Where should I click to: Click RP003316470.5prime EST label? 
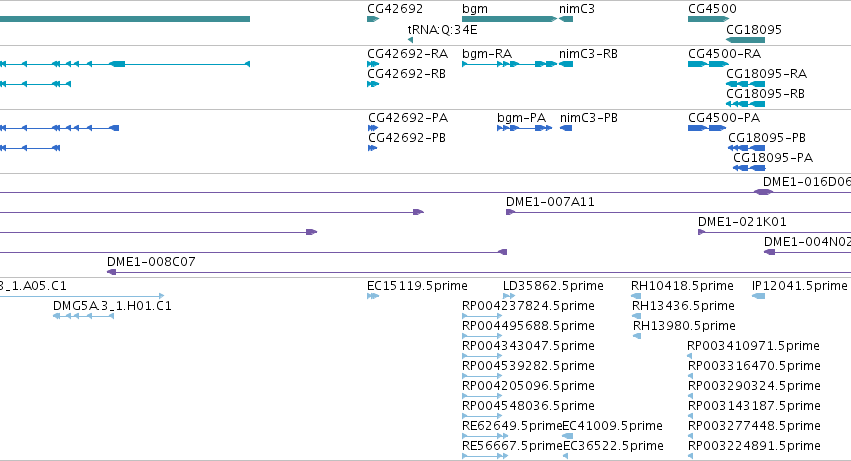(x=754, y=366)
